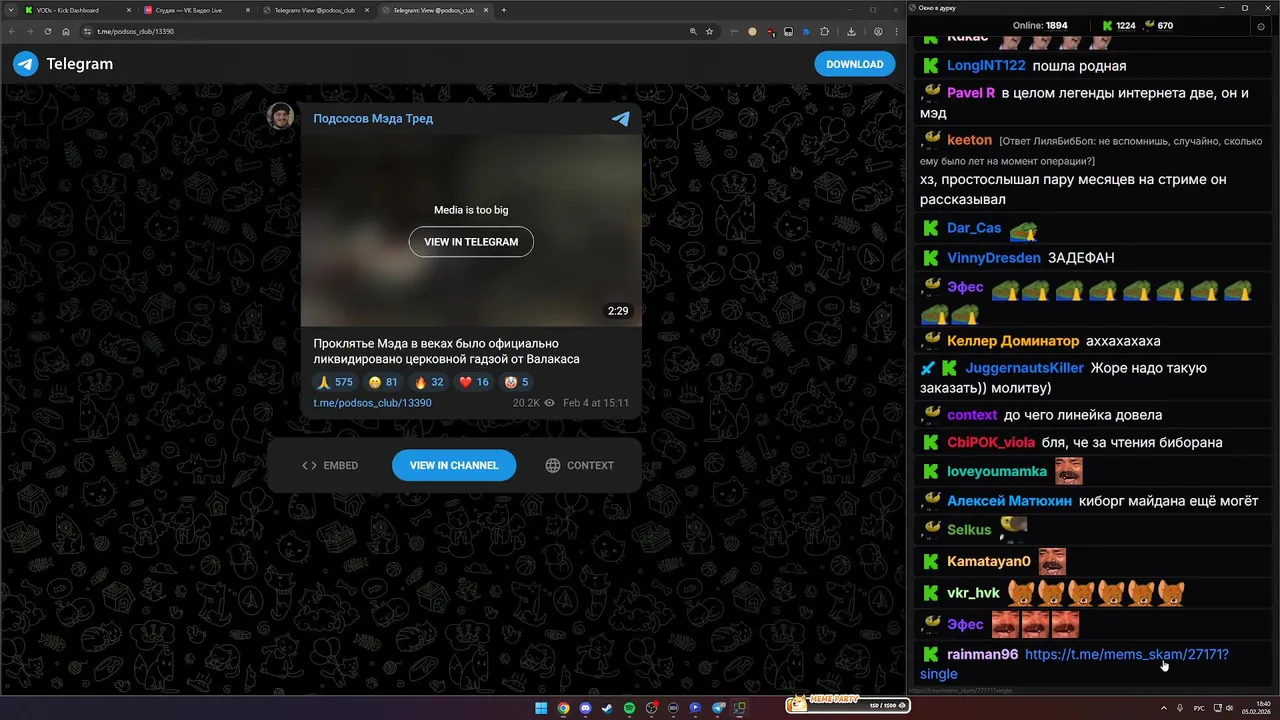The image size is (1280, 720).
Task: Click the Kick viewer count 1224 in chat header
Action: click(1118, 26)
